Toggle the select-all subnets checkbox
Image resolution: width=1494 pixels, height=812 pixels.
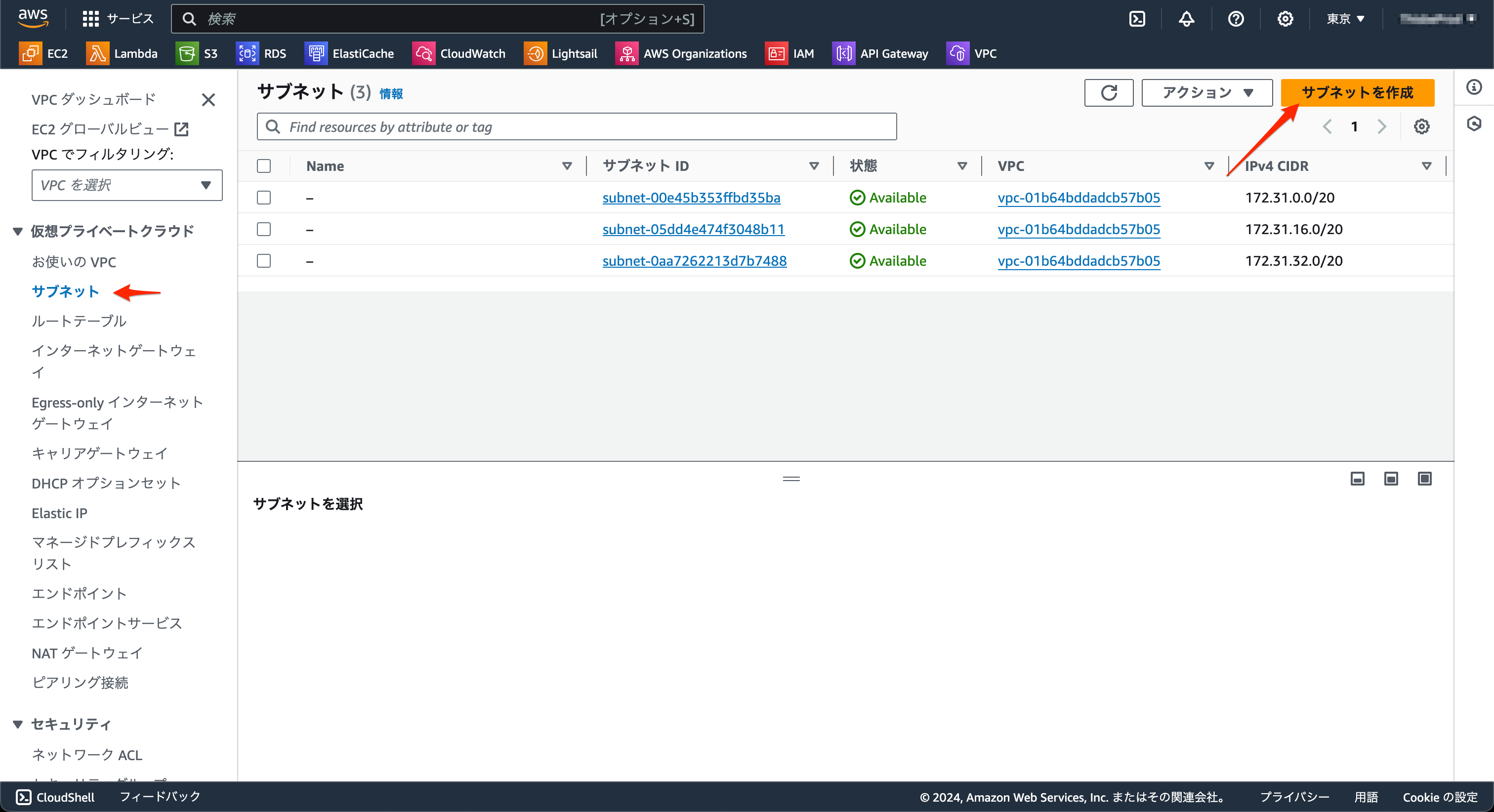click(264, 166)
